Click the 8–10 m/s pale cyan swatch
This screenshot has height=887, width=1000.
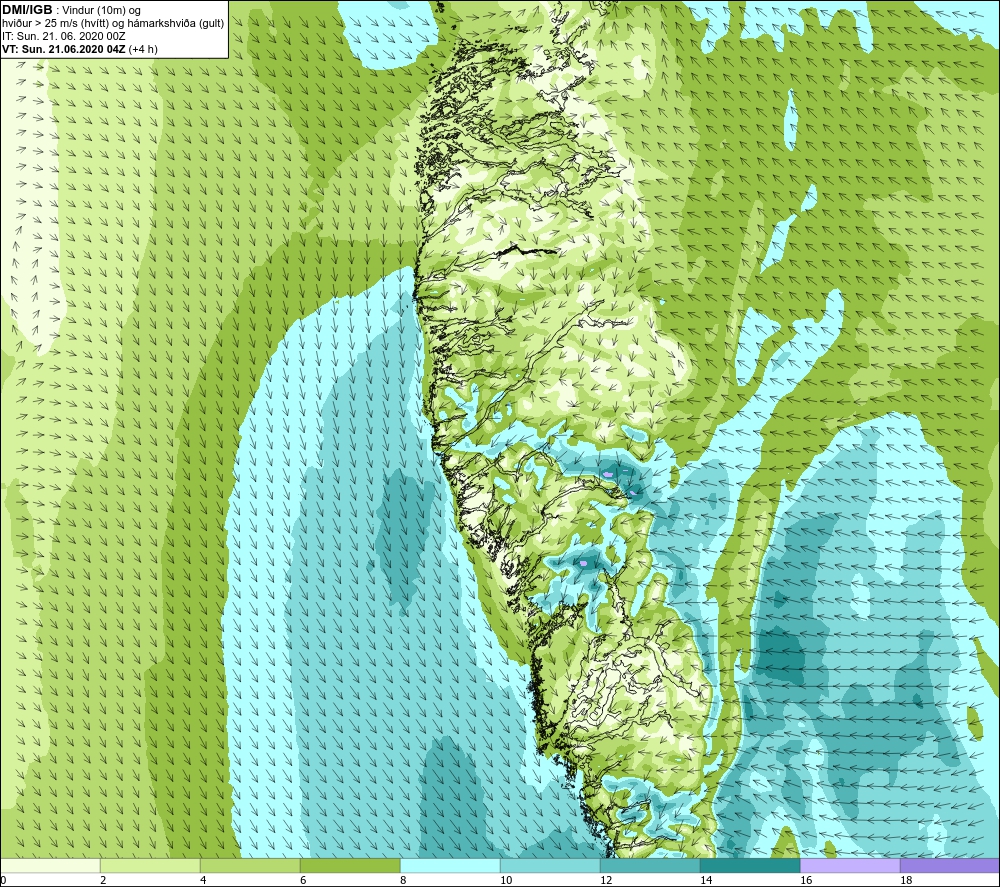pyautogui.click(x=450, y=865)
